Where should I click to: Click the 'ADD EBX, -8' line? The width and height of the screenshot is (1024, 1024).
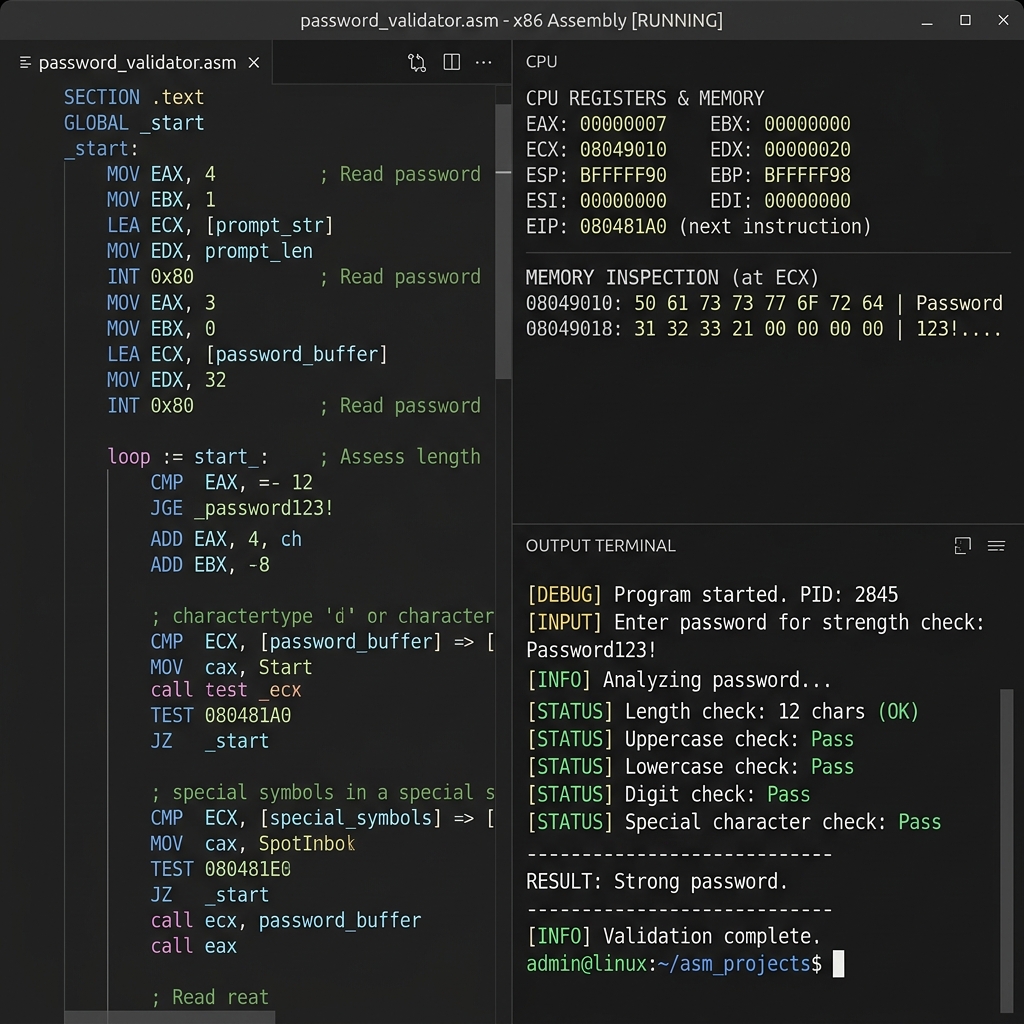(210, 564)
